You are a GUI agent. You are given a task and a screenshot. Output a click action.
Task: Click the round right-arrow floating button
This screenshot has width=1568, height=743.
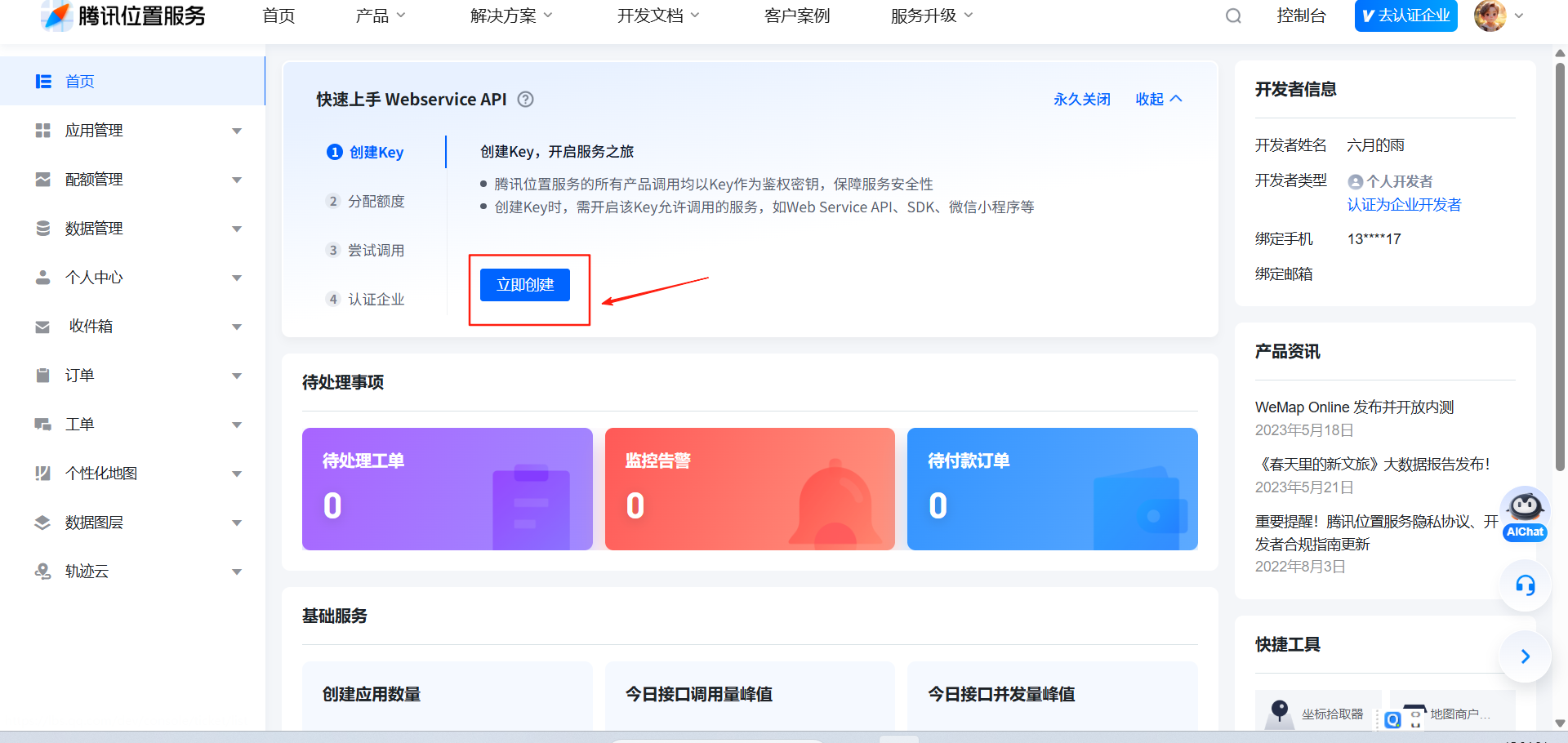point(1525,656)
